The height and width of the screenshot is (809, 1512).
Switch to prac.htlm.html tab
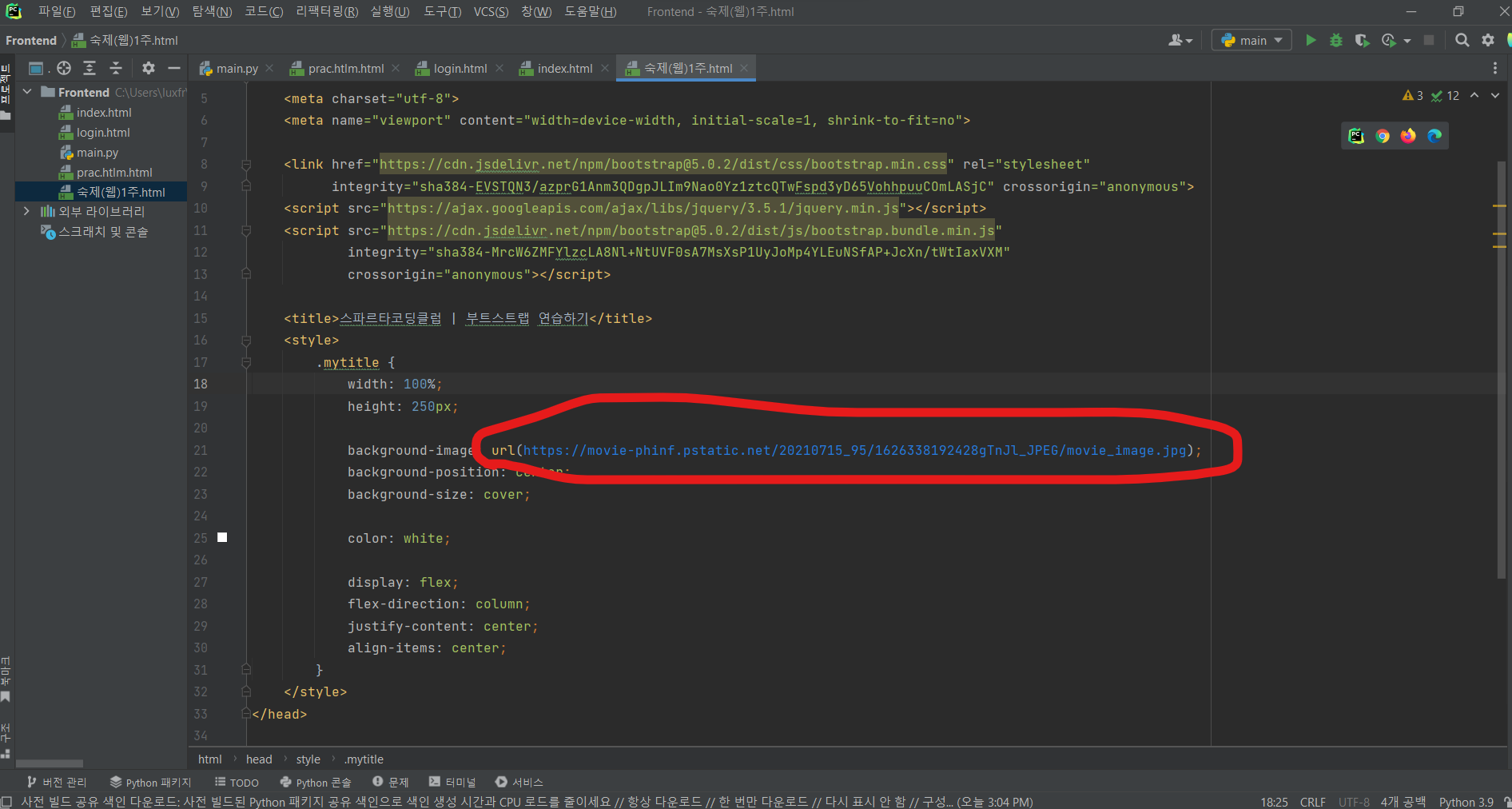[x=346, y=68]
